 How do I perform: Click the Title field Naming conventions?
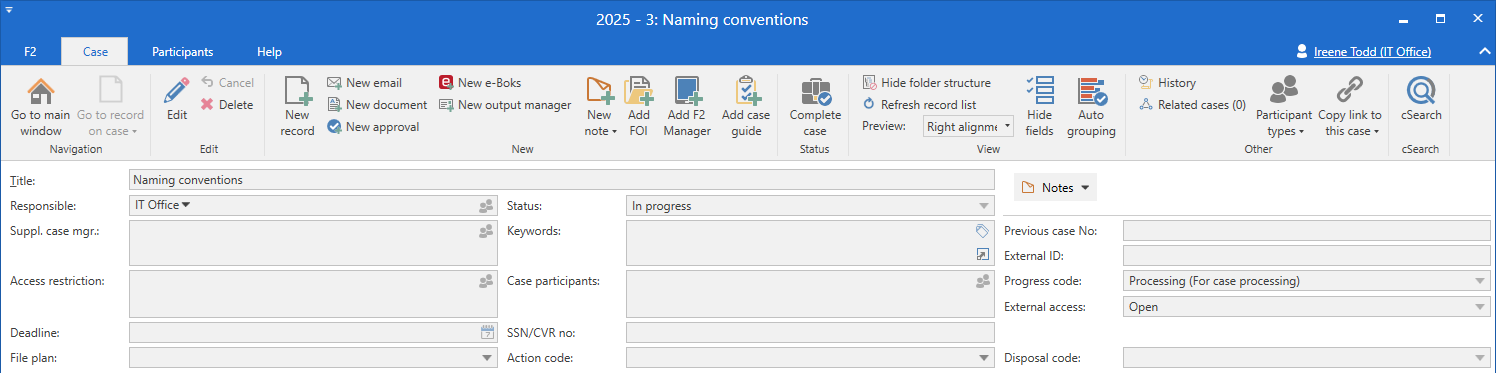point(562,180)
